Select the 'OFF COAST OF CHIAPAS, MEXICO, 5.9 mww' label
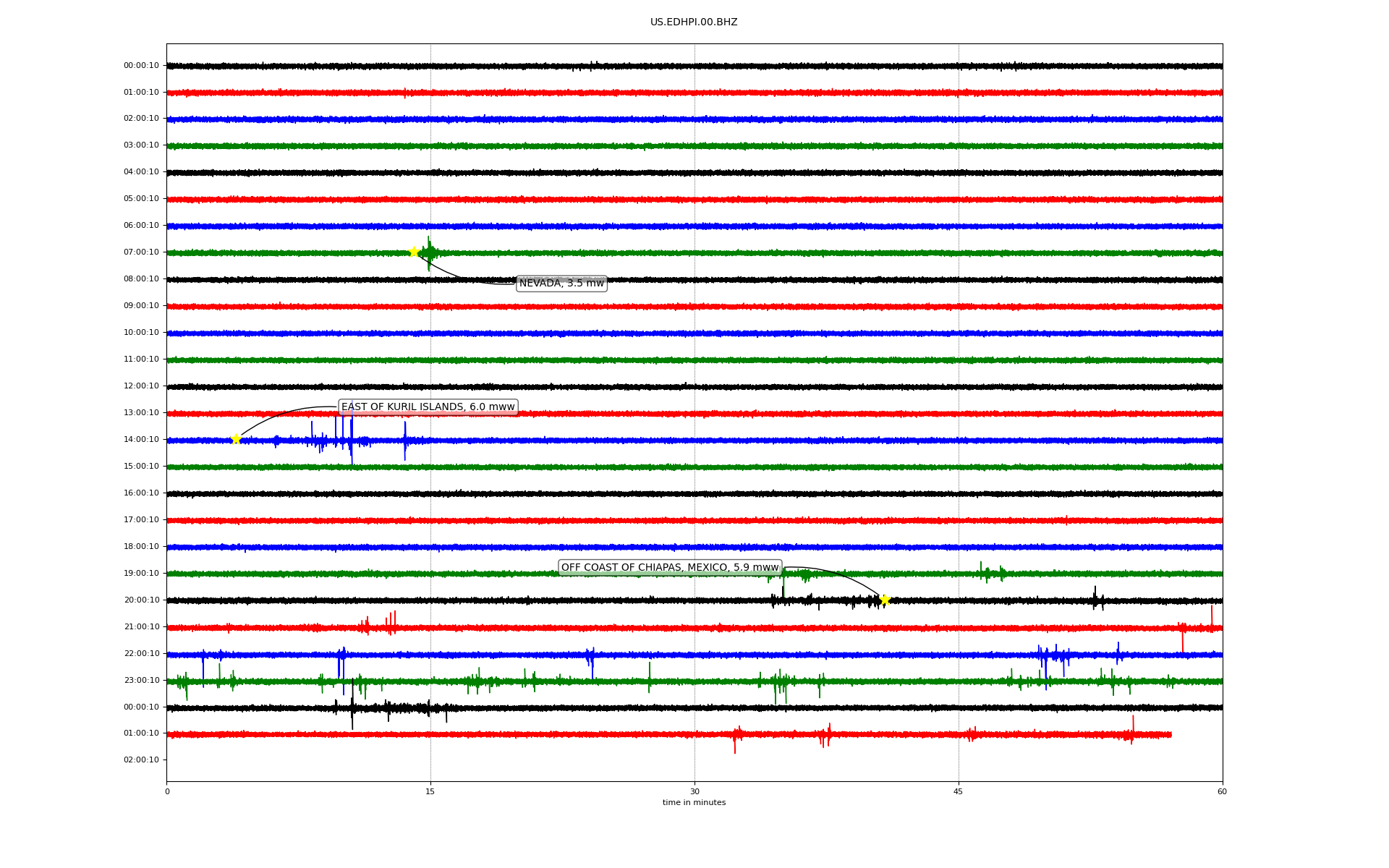1389x868 pixels. [x=670, y=568]
